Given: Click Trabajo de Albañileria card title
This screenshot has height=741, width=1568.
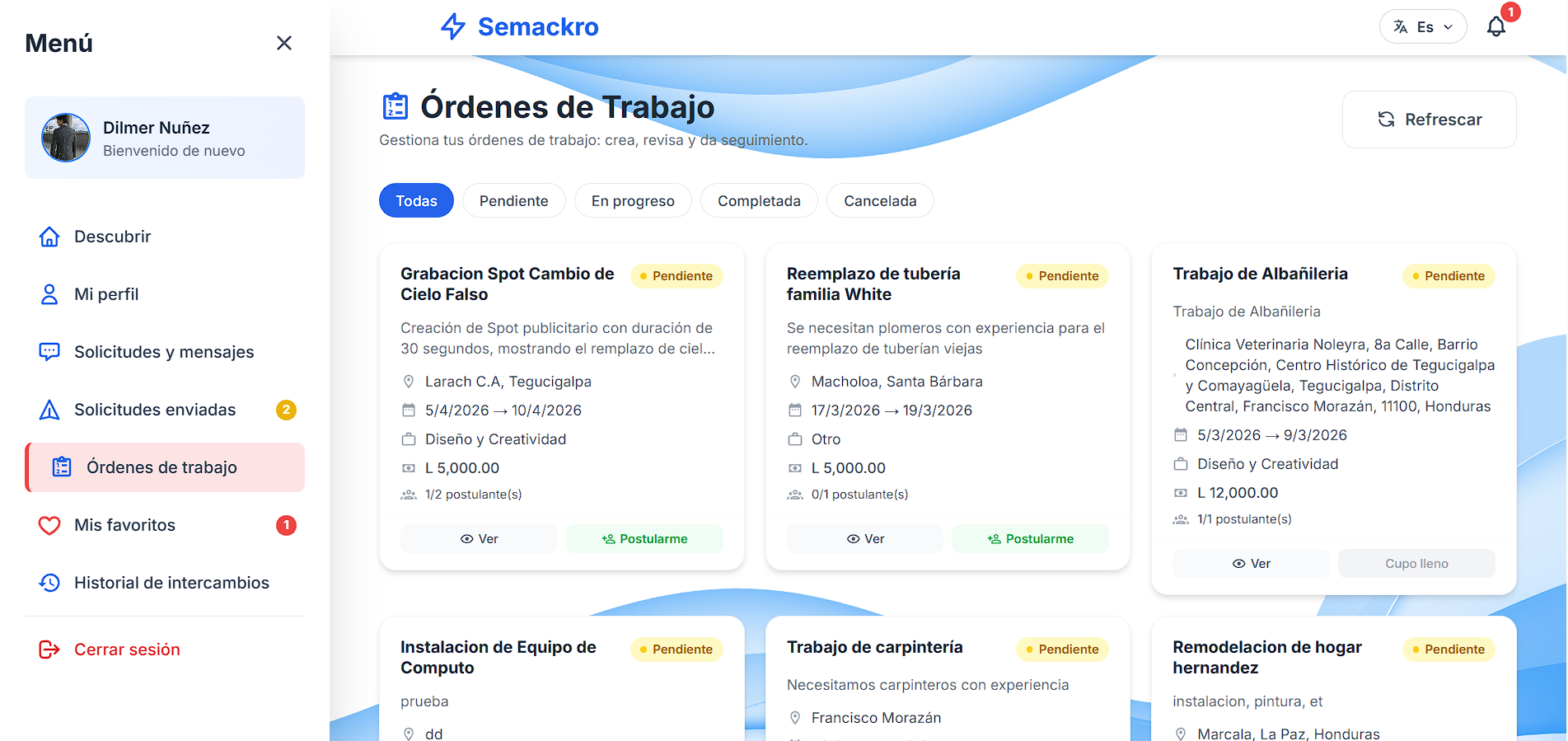Looking at the screenshot, I should pos(1260,274).
